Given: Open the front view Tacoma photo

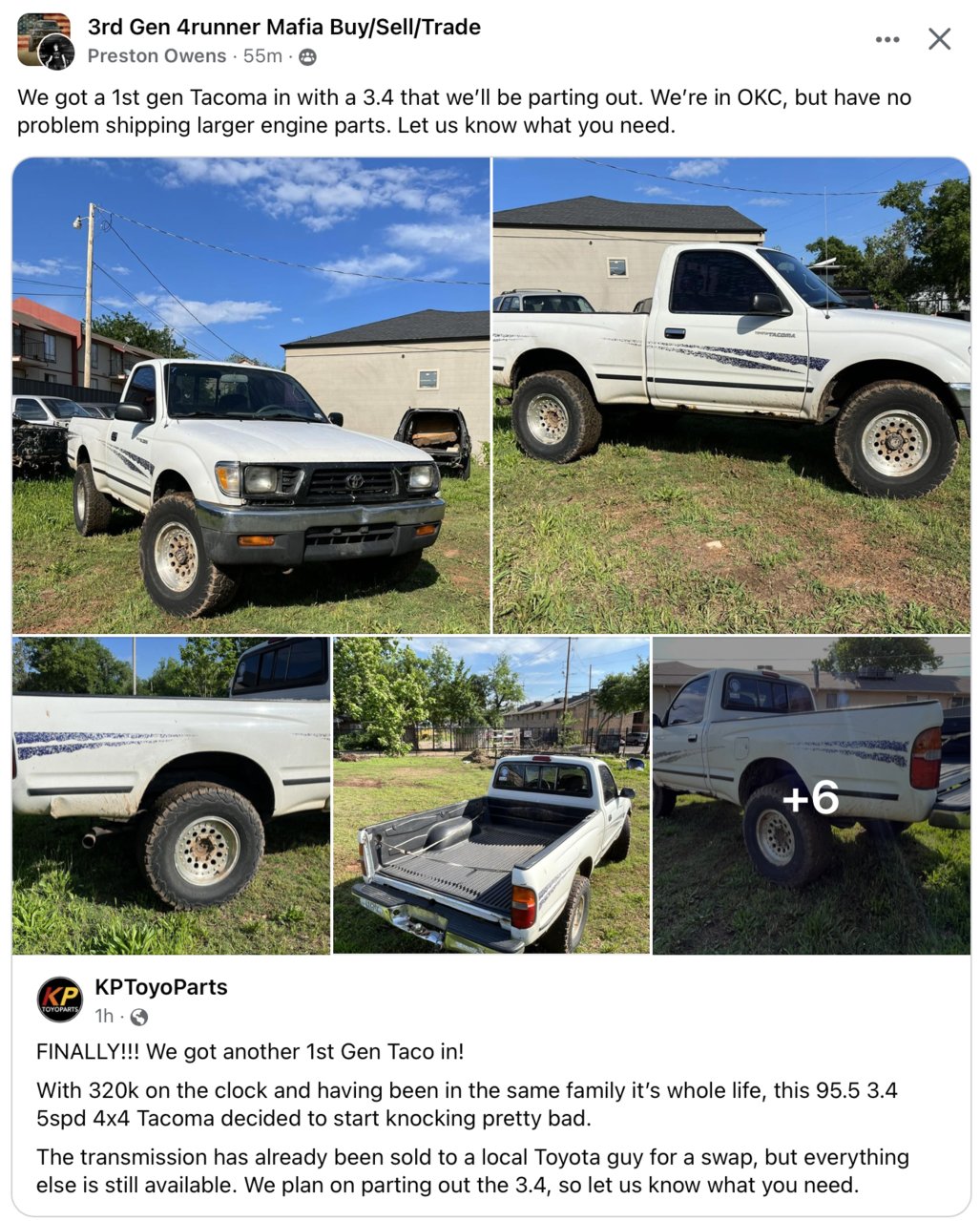Looking at the screenshot, I should coord(251,395).
